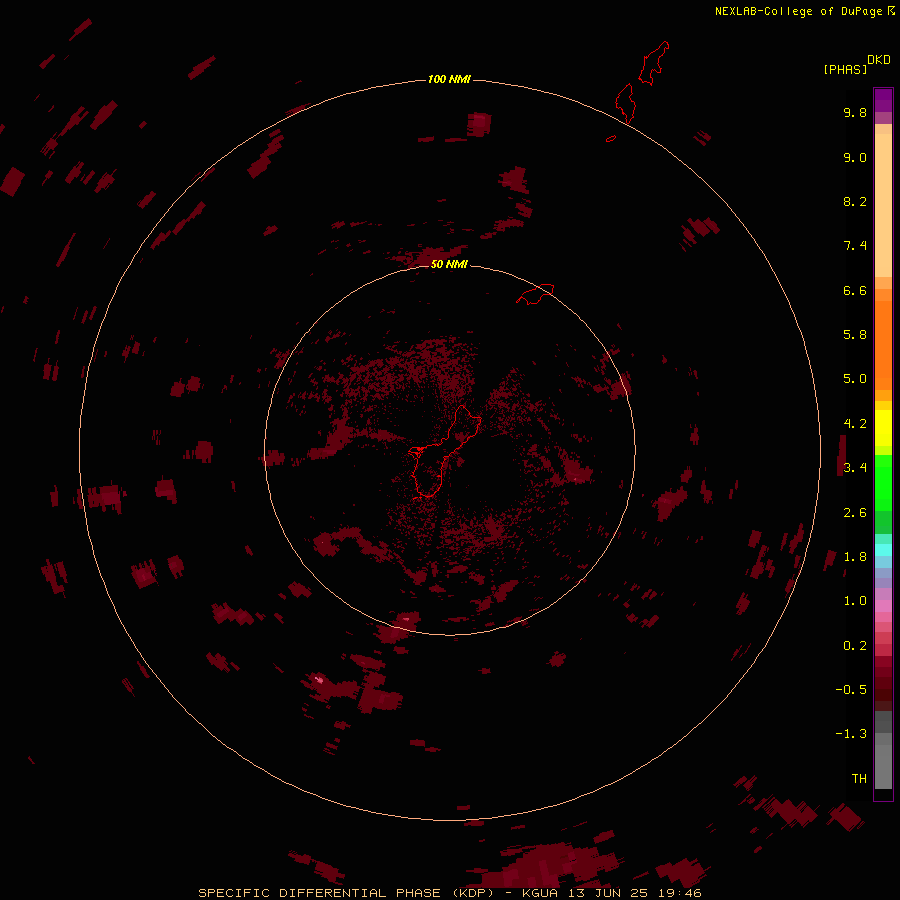Pick the gray legend band near TH
900x900 pixels.
(883, 766)
